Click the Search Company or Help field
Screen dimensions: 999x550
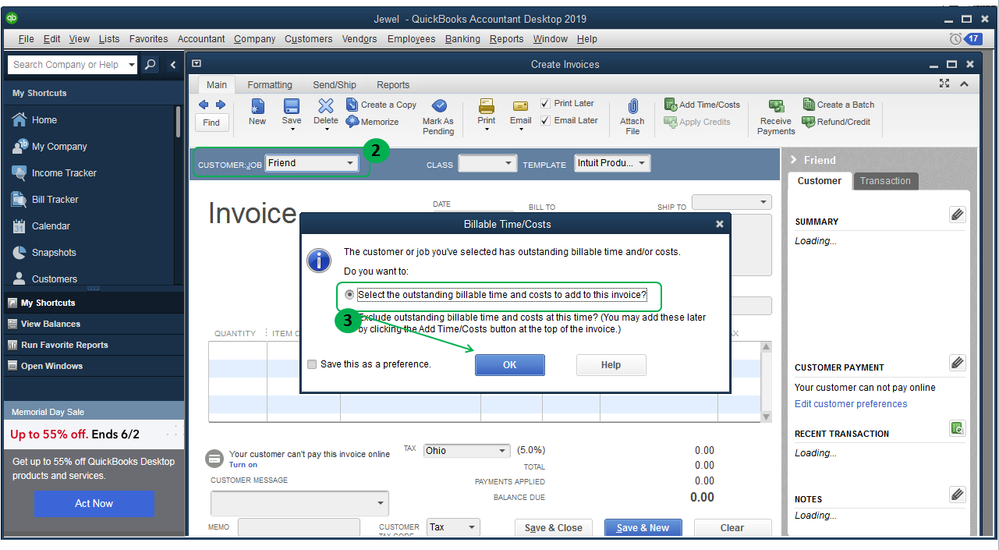(67, 64)
